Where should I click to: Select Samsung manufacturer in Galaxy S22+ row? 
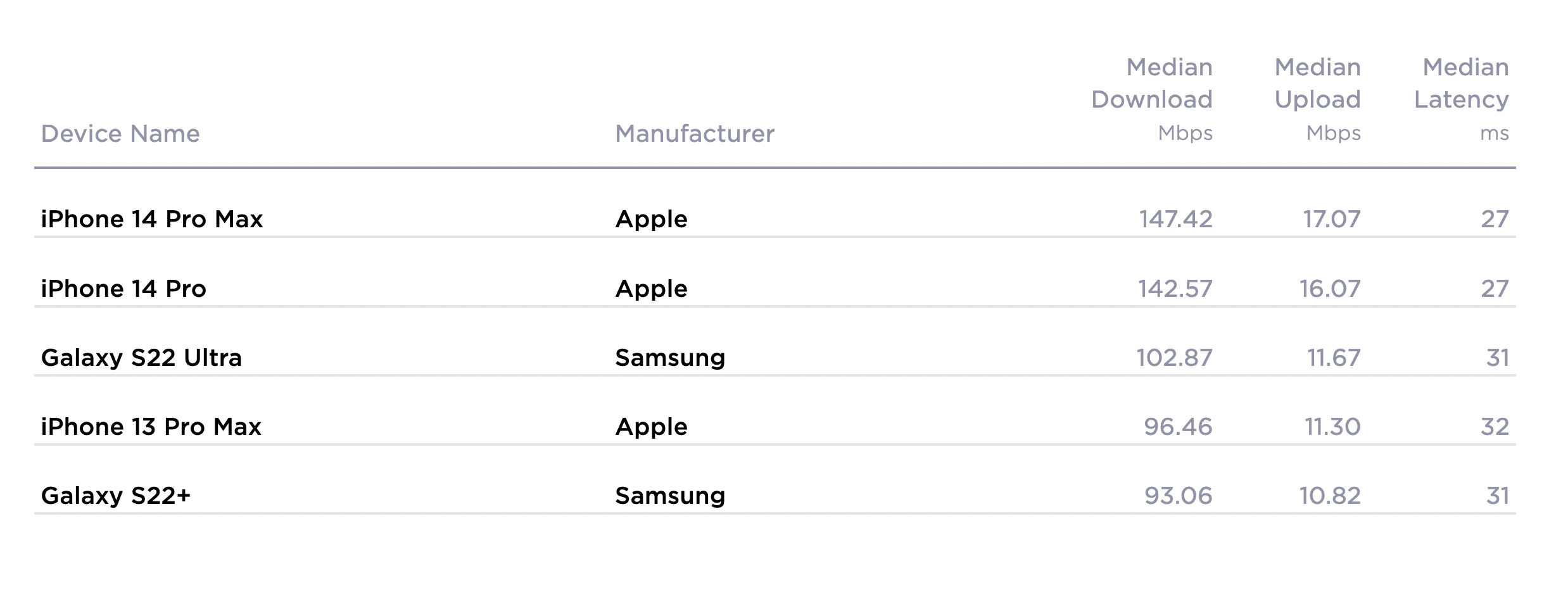click(x=670, y=496)
